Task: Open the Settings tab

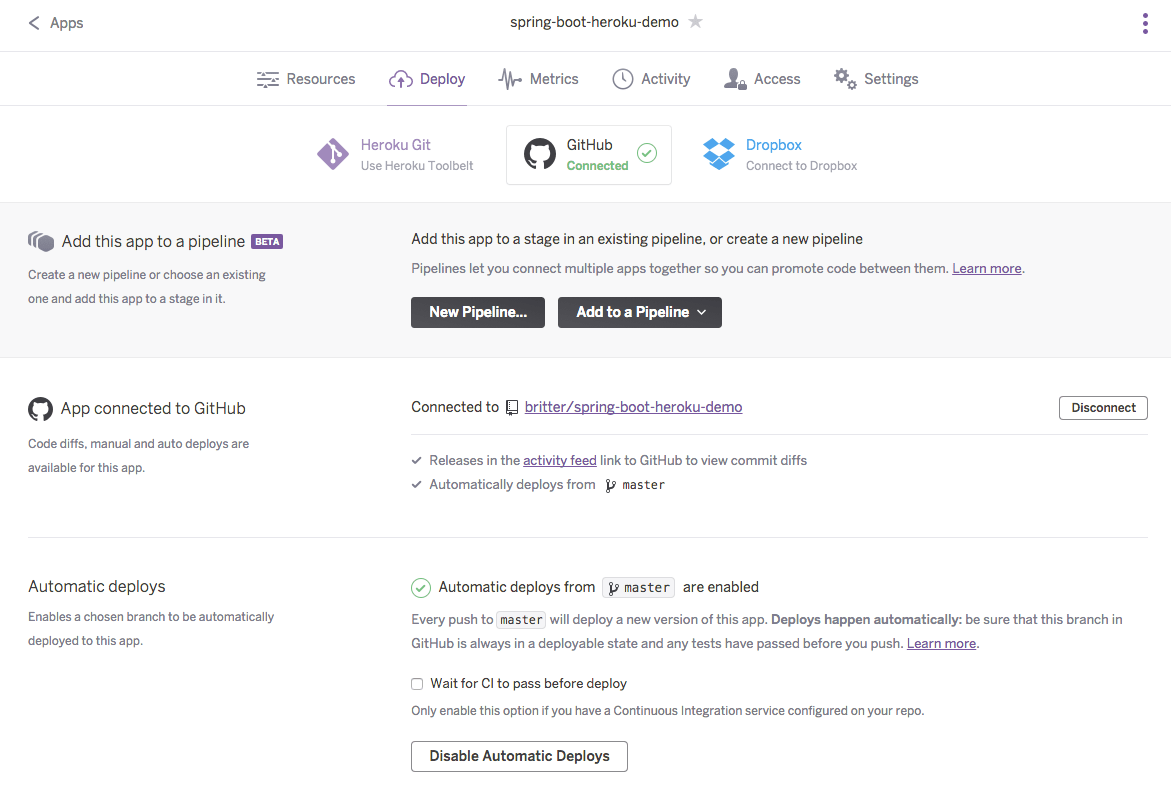Action: [x=876, y=79]
